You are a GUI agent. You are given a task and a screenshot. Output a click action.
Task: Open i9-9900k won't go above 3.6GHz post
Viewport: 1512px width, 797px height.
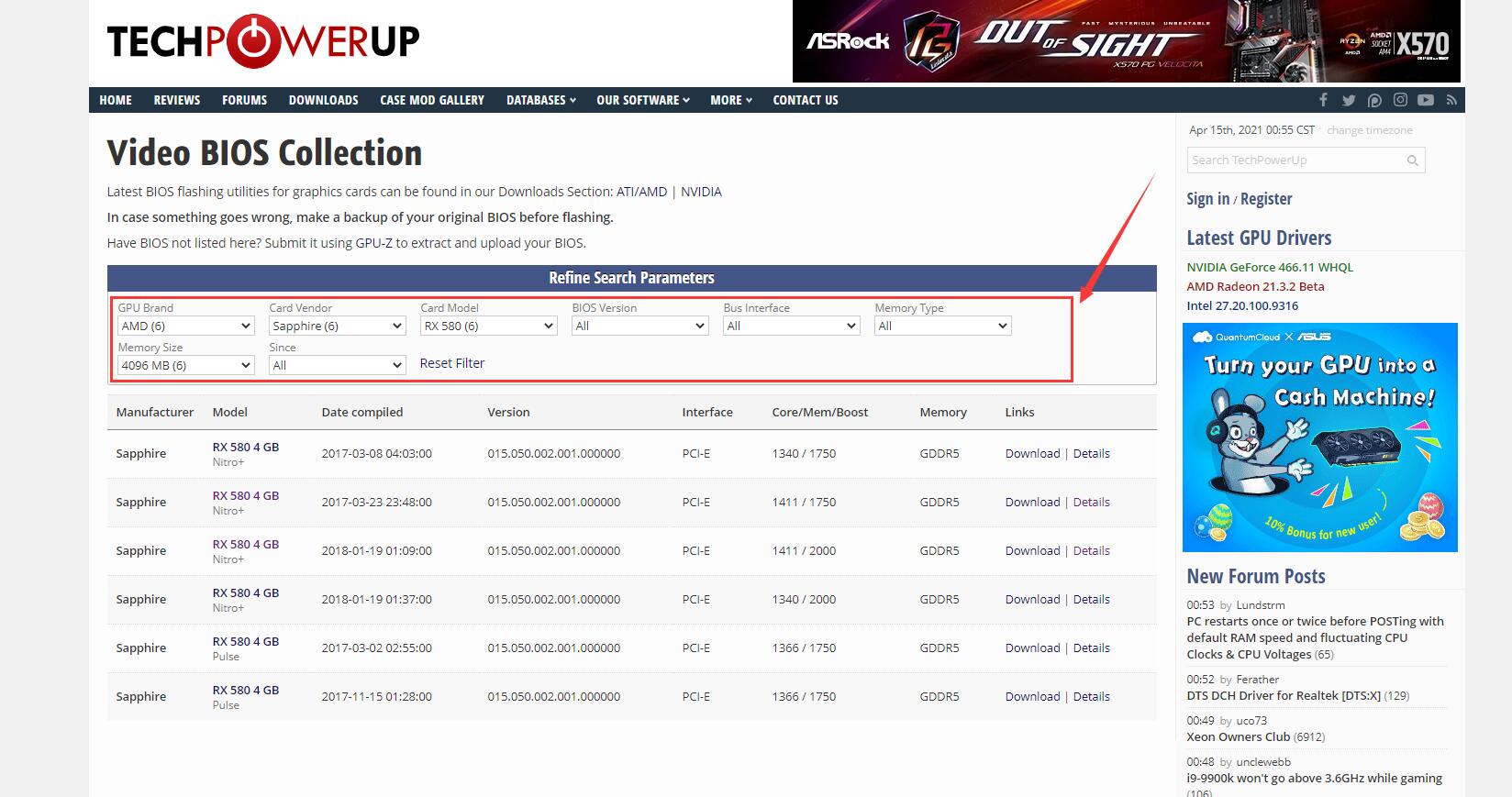pyautogui.click(x=1314, y=779)
